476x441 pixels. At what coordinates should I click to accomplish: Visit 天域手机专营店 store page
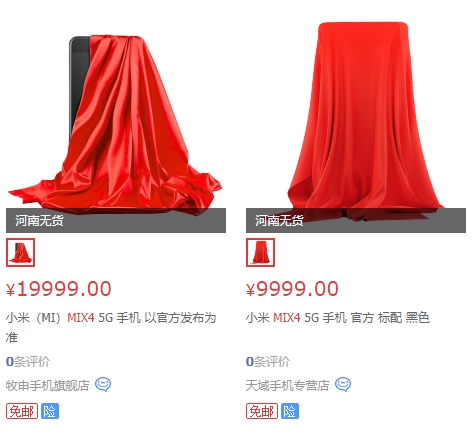click(x=288, y=385)
